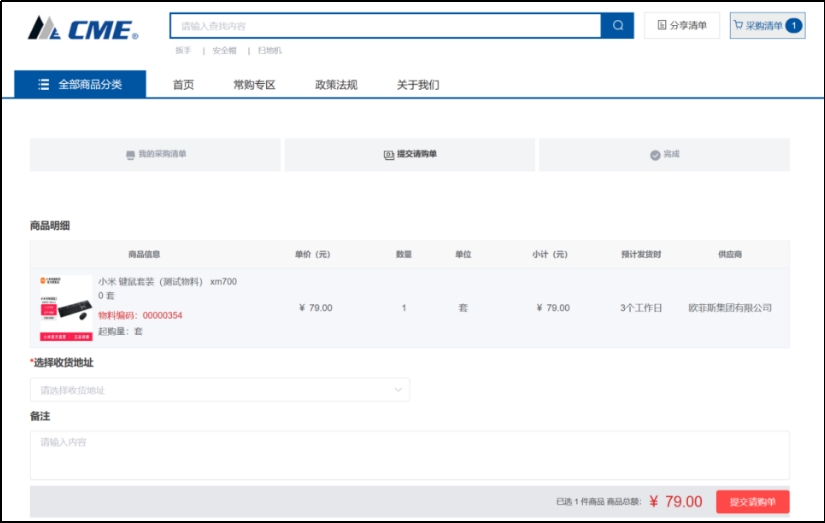
Task: Click the 扫地机 hot search link
Action: tap(270, 50)
